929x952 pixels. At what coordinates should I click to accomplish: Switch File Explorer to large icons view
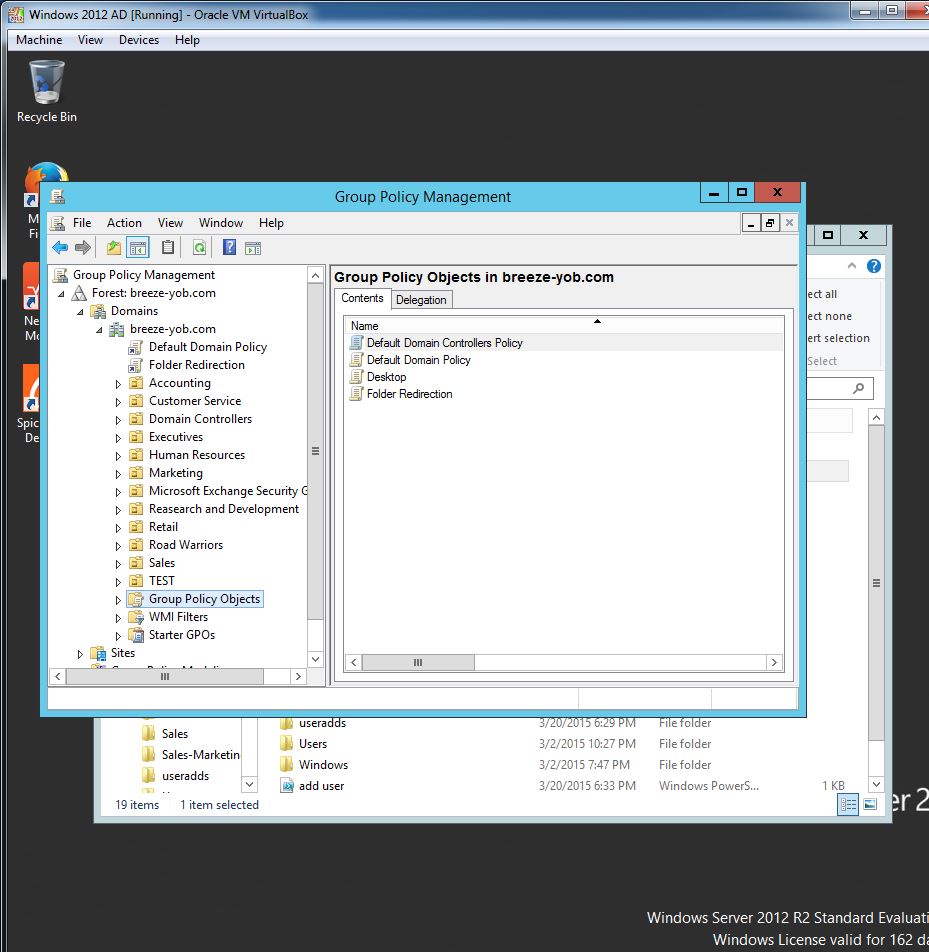pyautogui.click(x=870, y=804)
